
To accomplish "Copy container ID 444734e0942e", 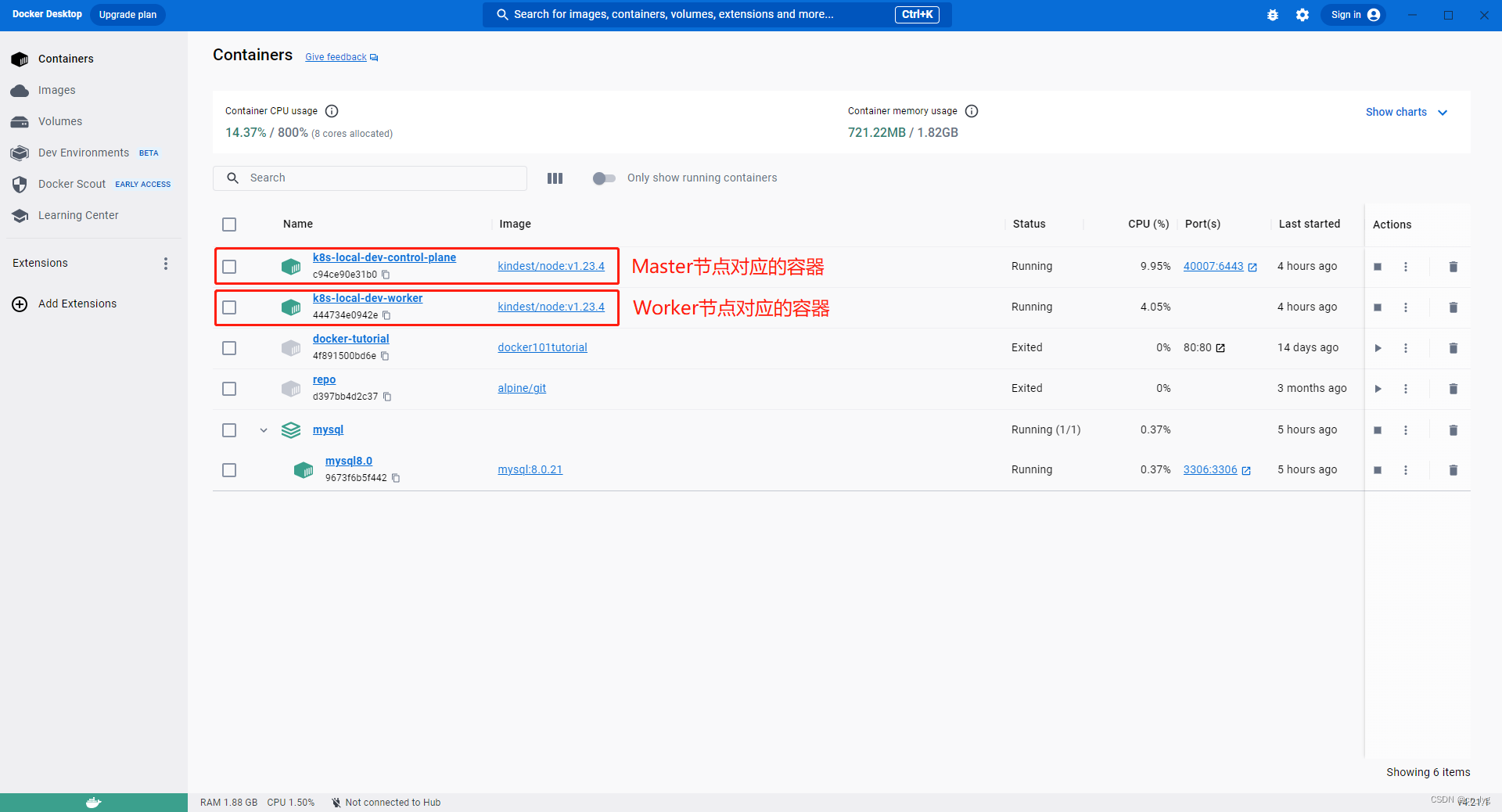I will [x=386, y=315].
